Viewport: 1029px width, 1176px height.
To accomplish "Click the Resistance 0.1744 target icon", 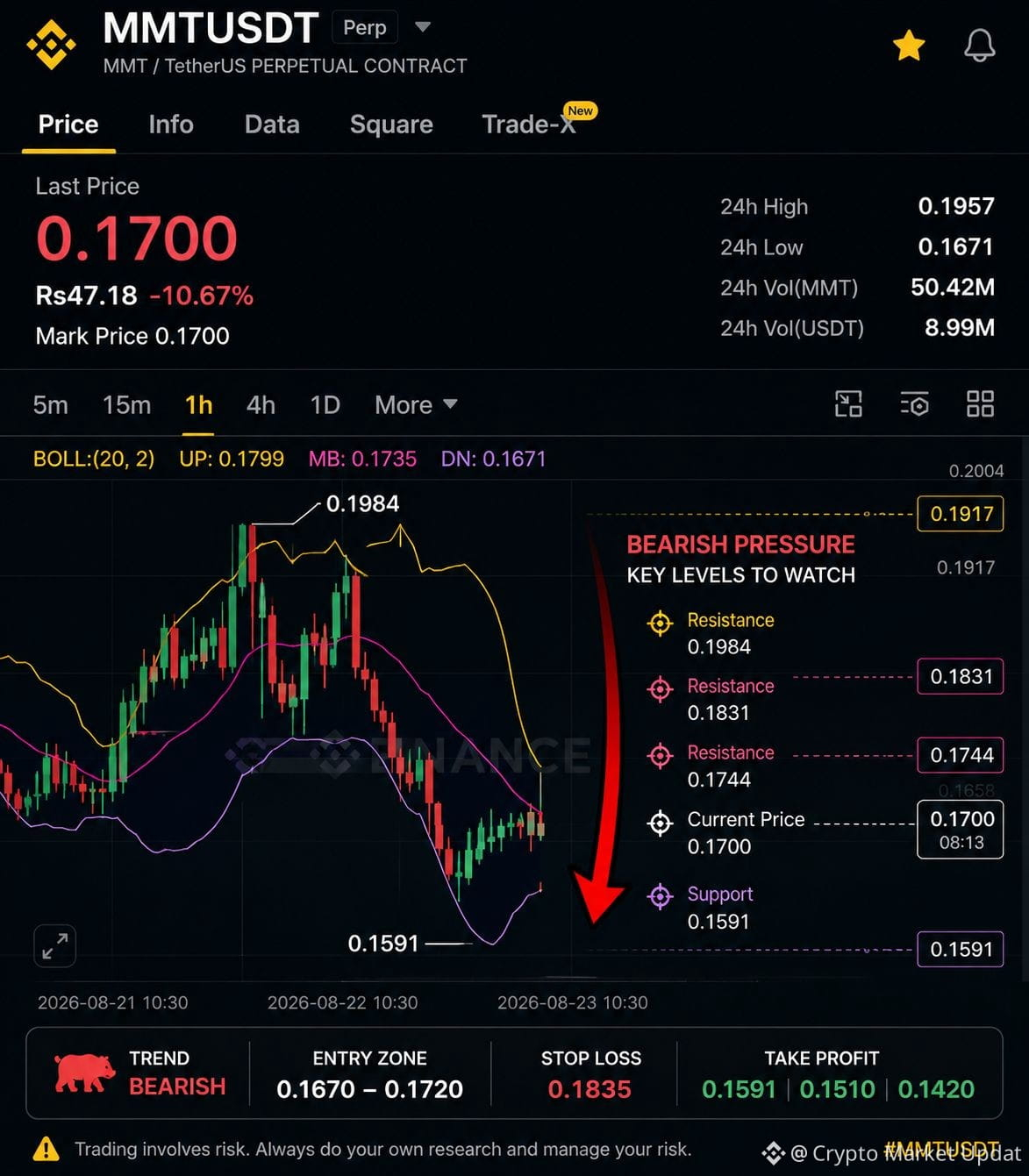I will 660,755.
